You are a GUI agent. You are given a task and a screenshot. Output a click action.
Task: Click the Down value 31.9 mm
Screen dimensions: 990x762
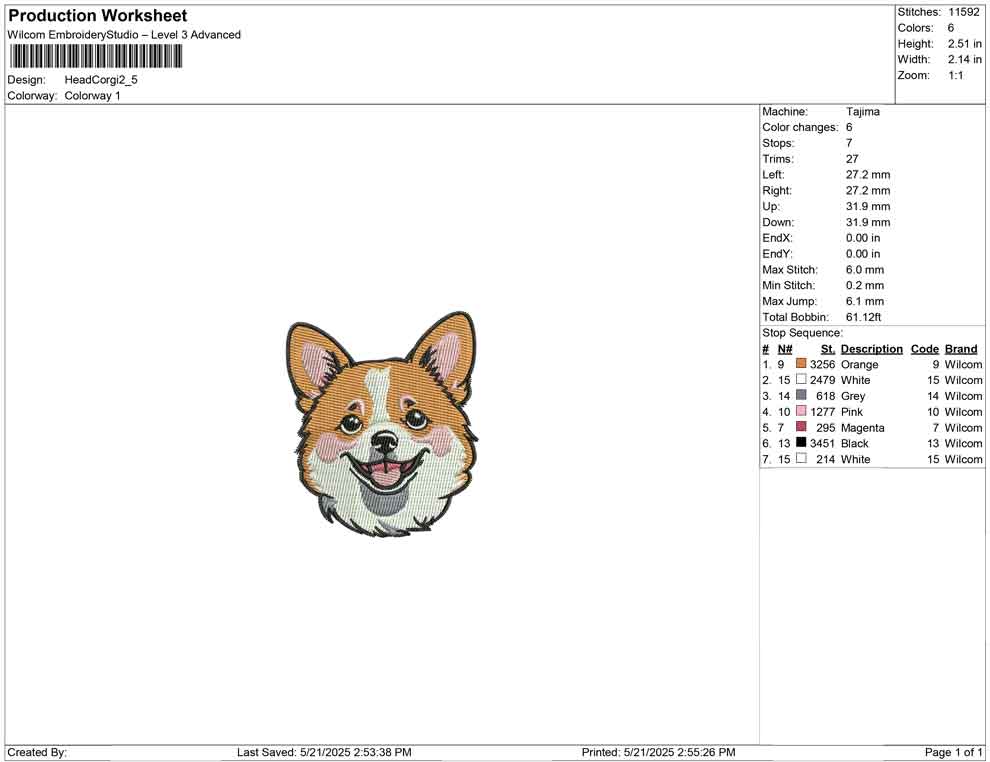coord(868,222)
